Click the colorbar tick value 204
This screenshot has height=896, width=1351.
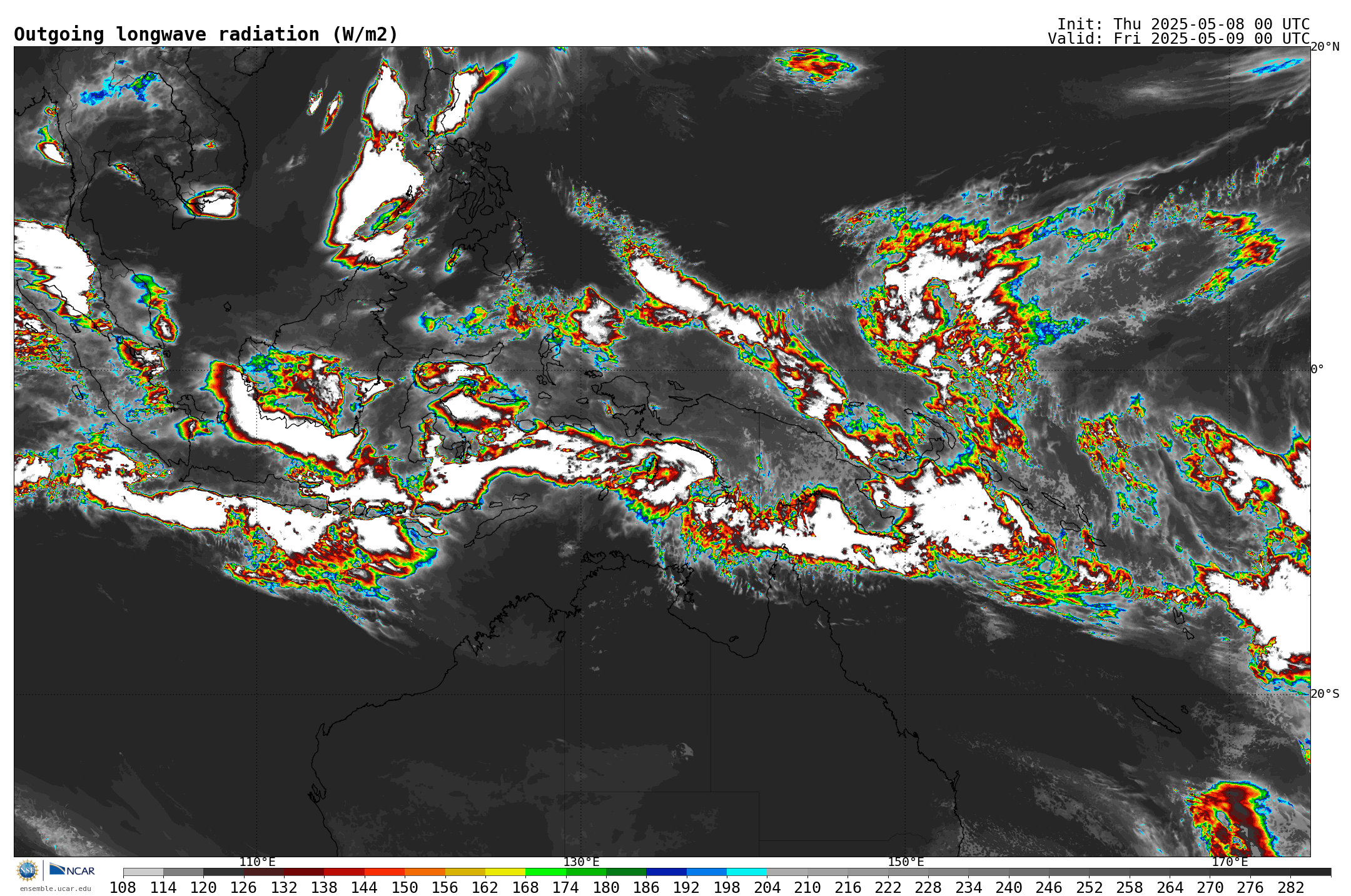(767, 887)
